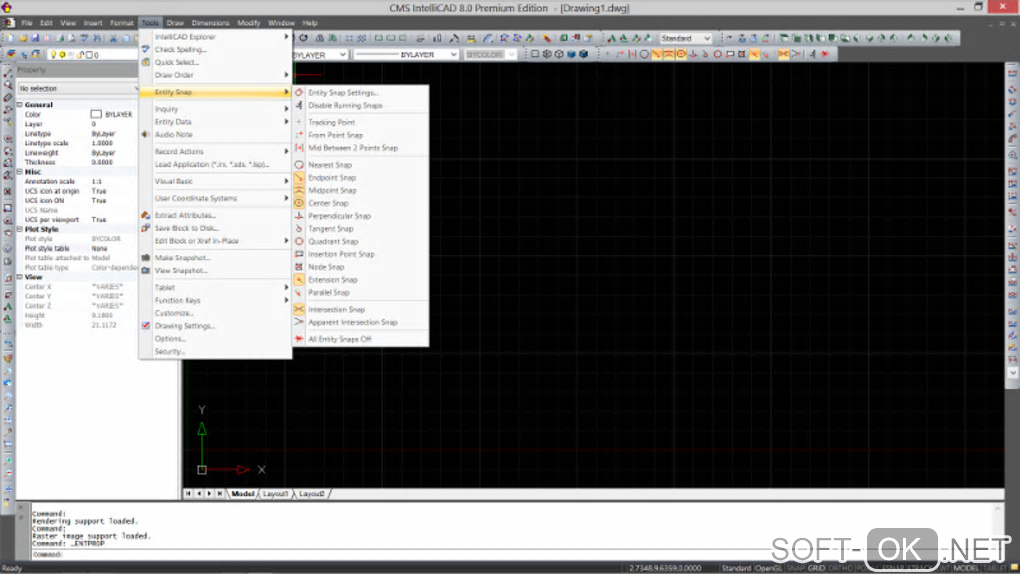Open the File menu
This screenshot has width=1020, height=574.
pyautogui.click(x=27, y=23)
